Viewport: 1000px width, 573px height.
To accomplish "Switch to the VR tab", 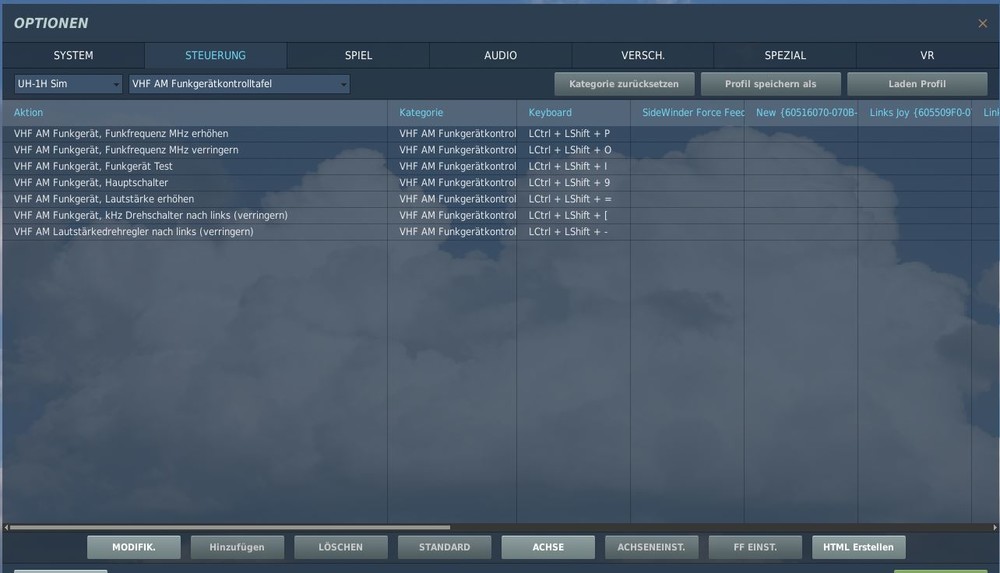I will coord(927,56).
